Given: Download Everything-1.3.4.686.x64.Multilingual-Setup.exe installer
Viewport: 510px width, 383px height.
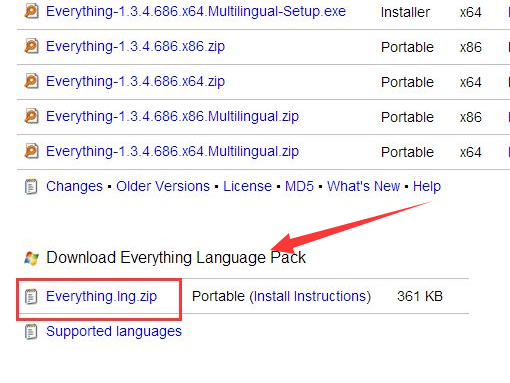Looking at the screenshot, I should pyautogui.click(x=196, y=12).
